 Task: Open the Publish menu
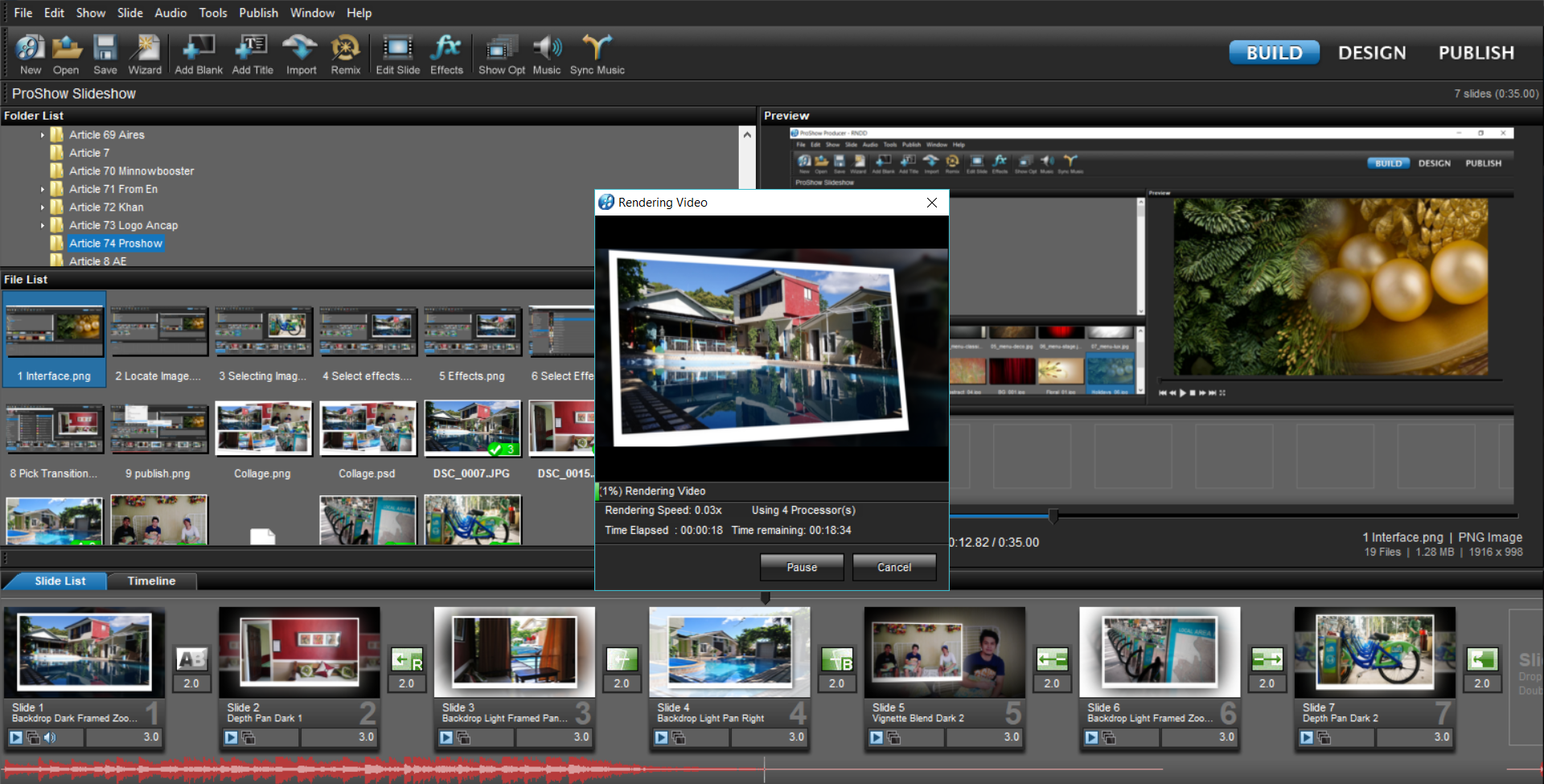click(x=258, y=13)
